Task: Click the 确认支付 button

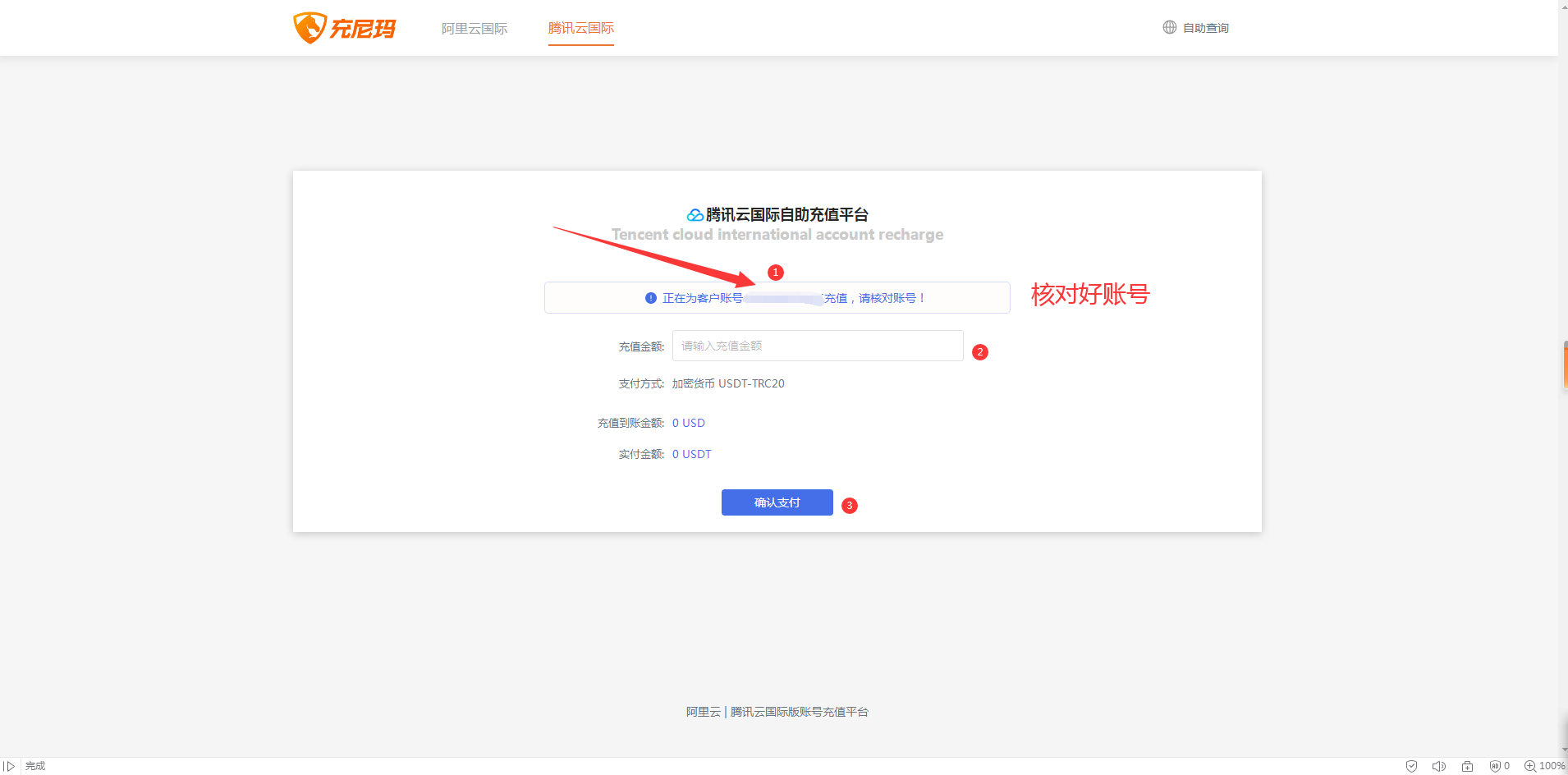Action: point(777,502)
